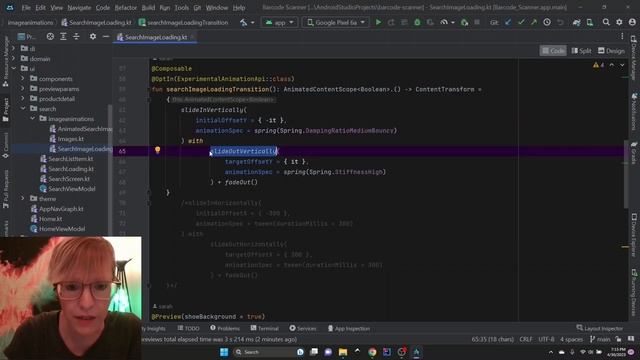Toggle the read-only lock icon in status bar
This screenshot has height=360, width=640.
click(x=618, y=339)
